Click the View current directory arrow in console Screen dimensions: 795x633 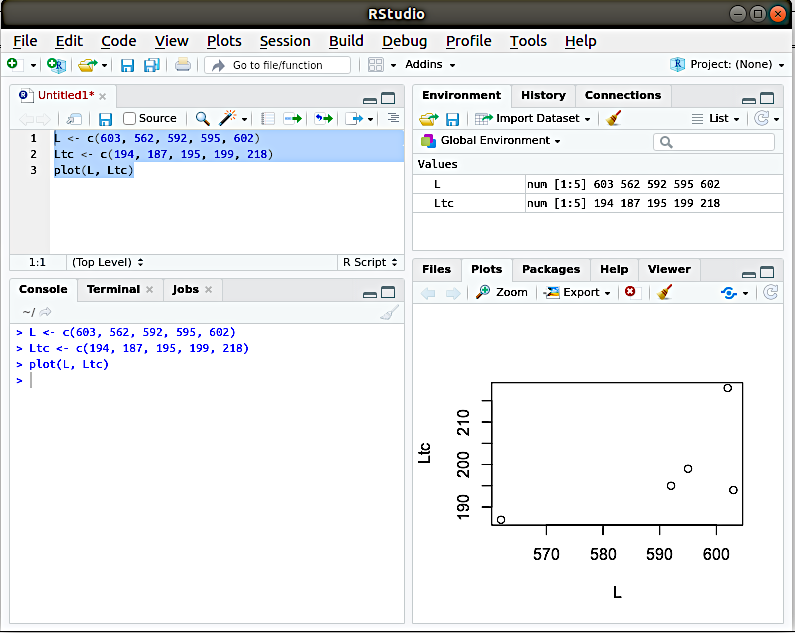45,312
